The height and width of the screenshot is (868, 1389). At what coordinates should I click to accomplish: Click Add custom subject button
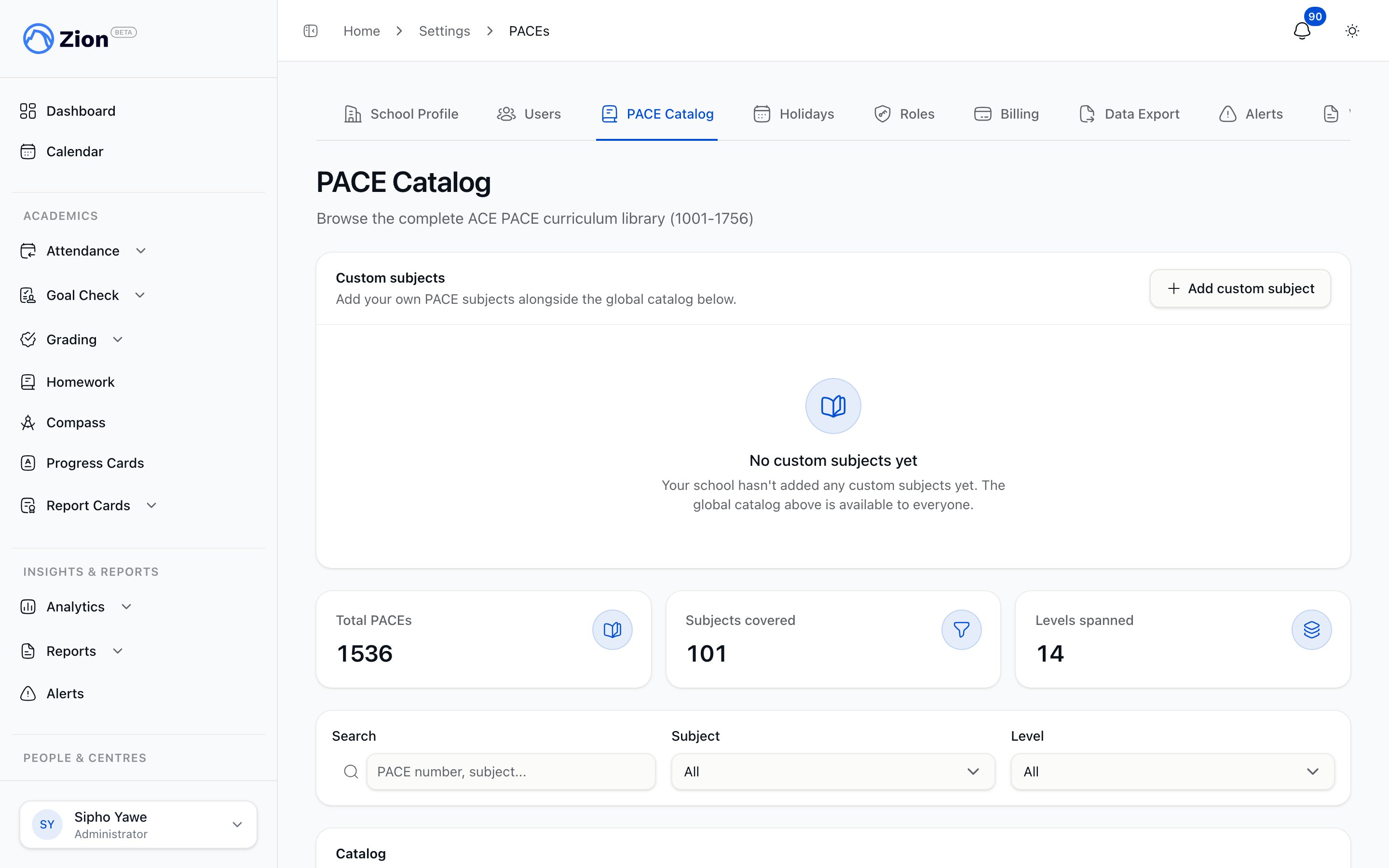click(x=1240, y=288)
